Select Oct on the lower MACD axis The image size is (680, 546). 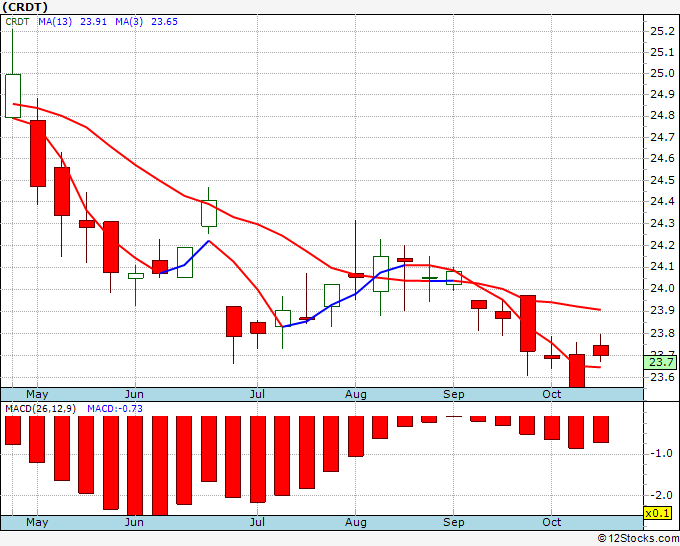point(552,522)
